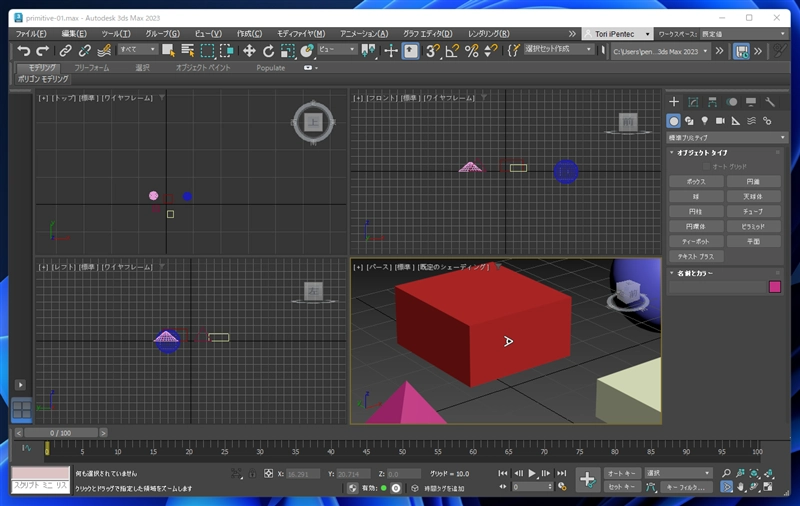Image resolution: width=800 pixels, height=506 pixels.
Task: Open the '標準プリミティブ' category dropdown
Action: 727,138
